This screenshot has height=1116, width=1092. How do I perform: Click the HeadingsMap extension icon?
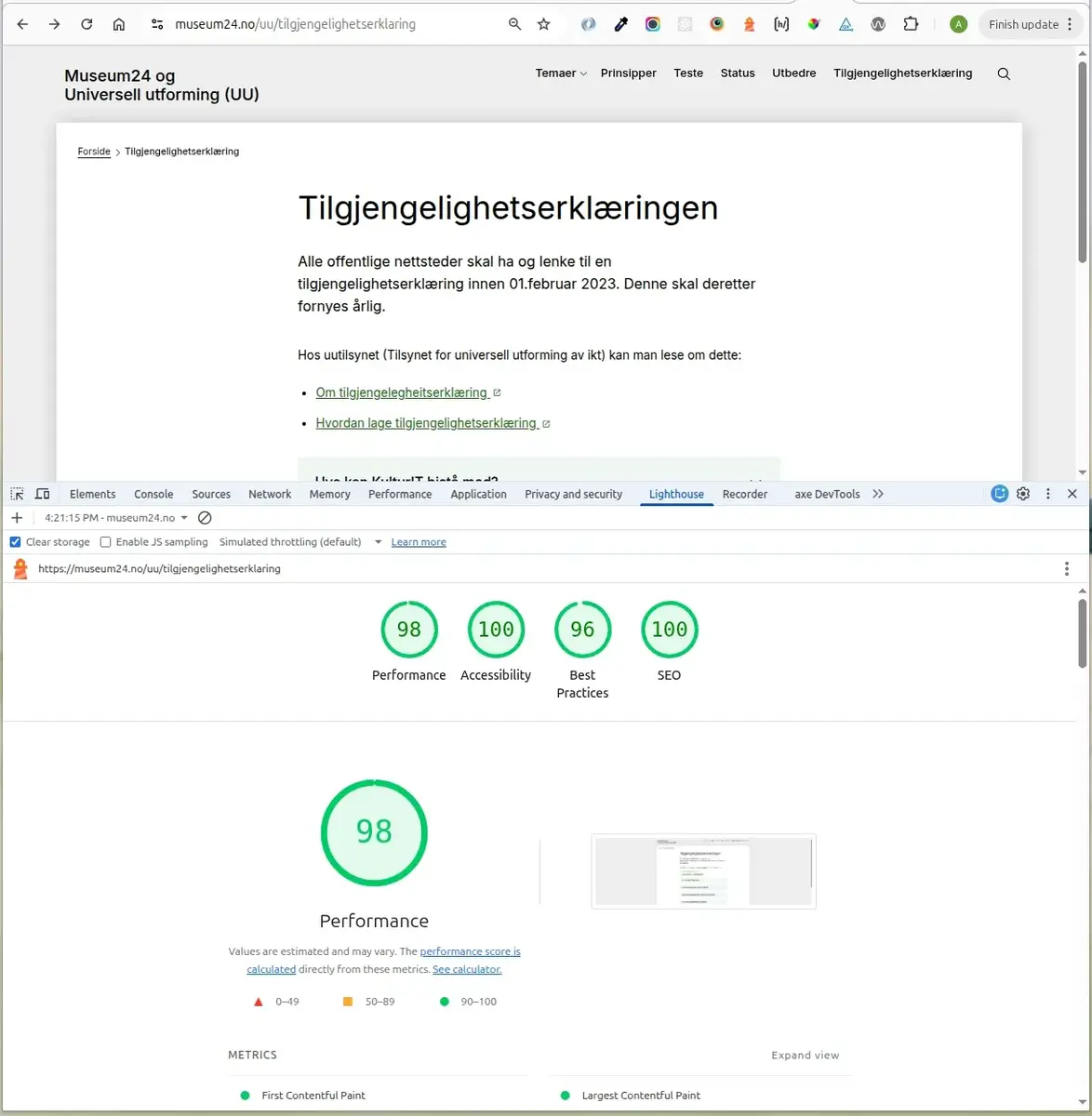pos(781,24)
